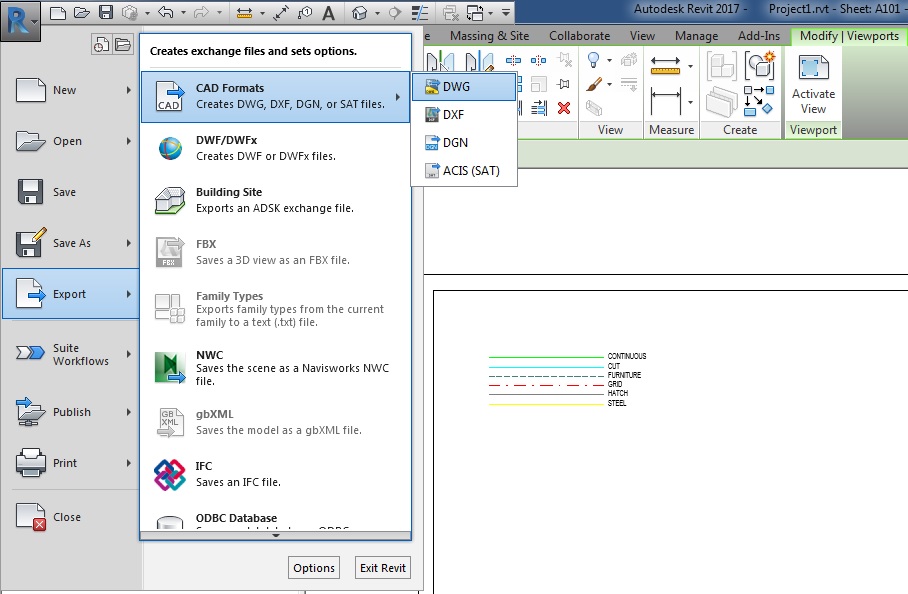Click the Split Element icon in ribbon
The height and width of the screenshot is (594, 908).
click(x=513, y=60)
